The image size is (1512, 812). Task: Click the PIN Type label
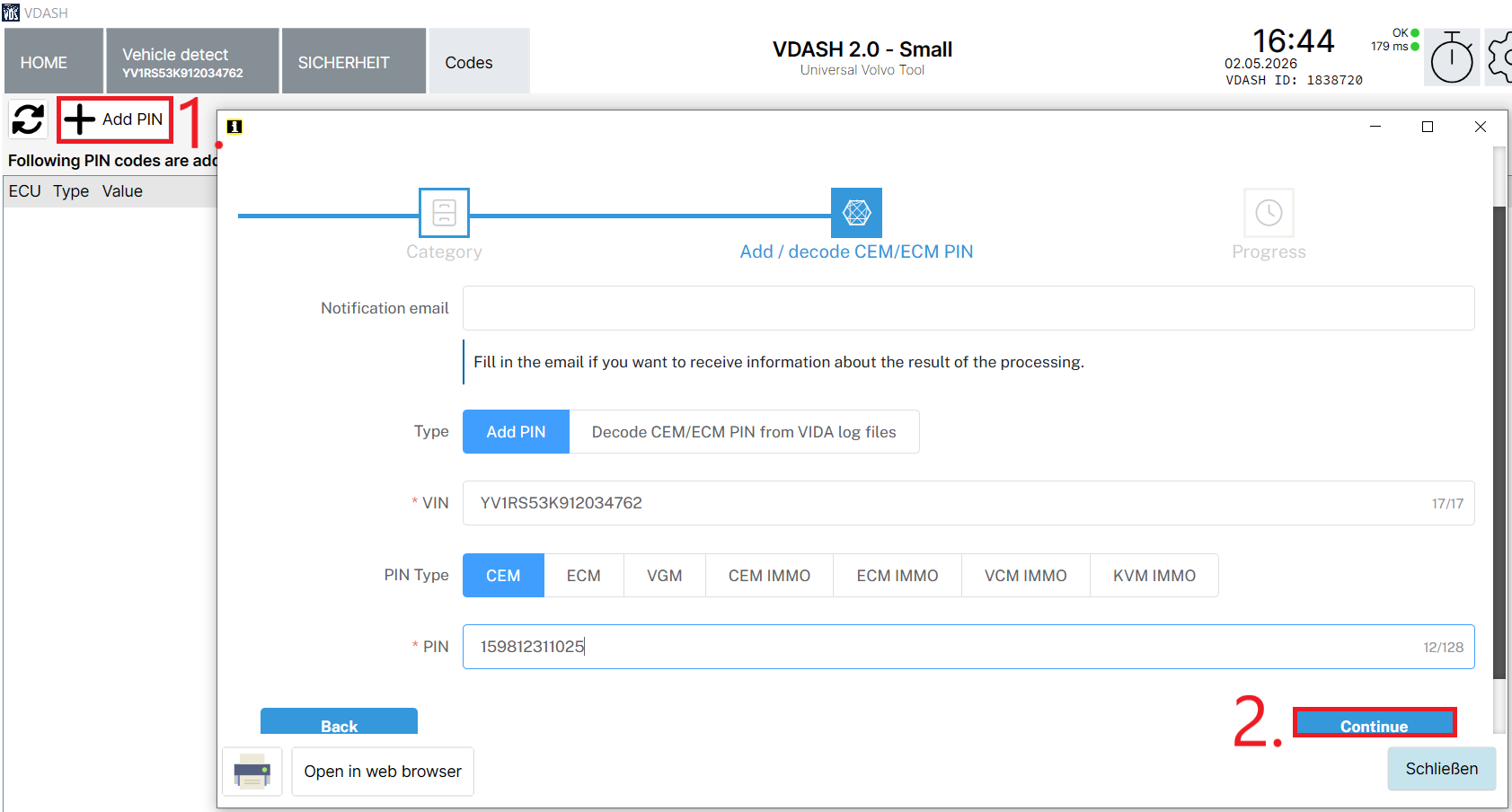point(416,575)
